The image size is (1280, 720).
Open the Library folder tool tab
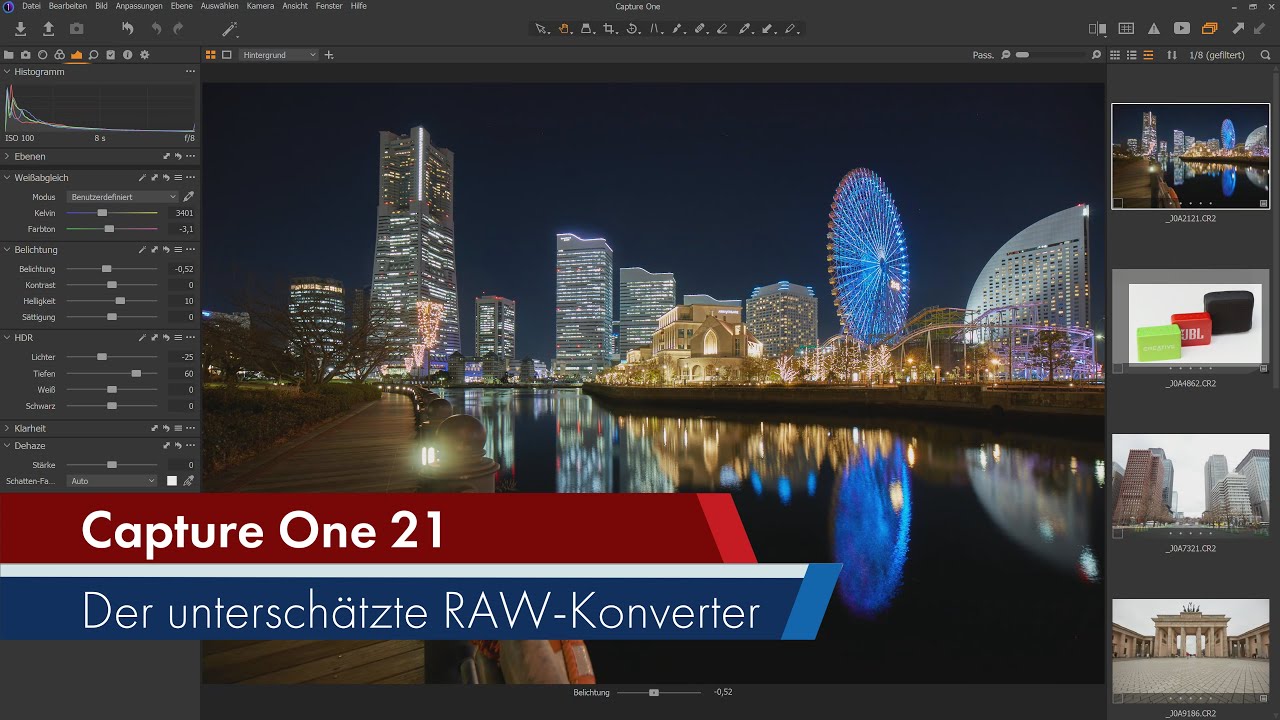tap(9, 55)
